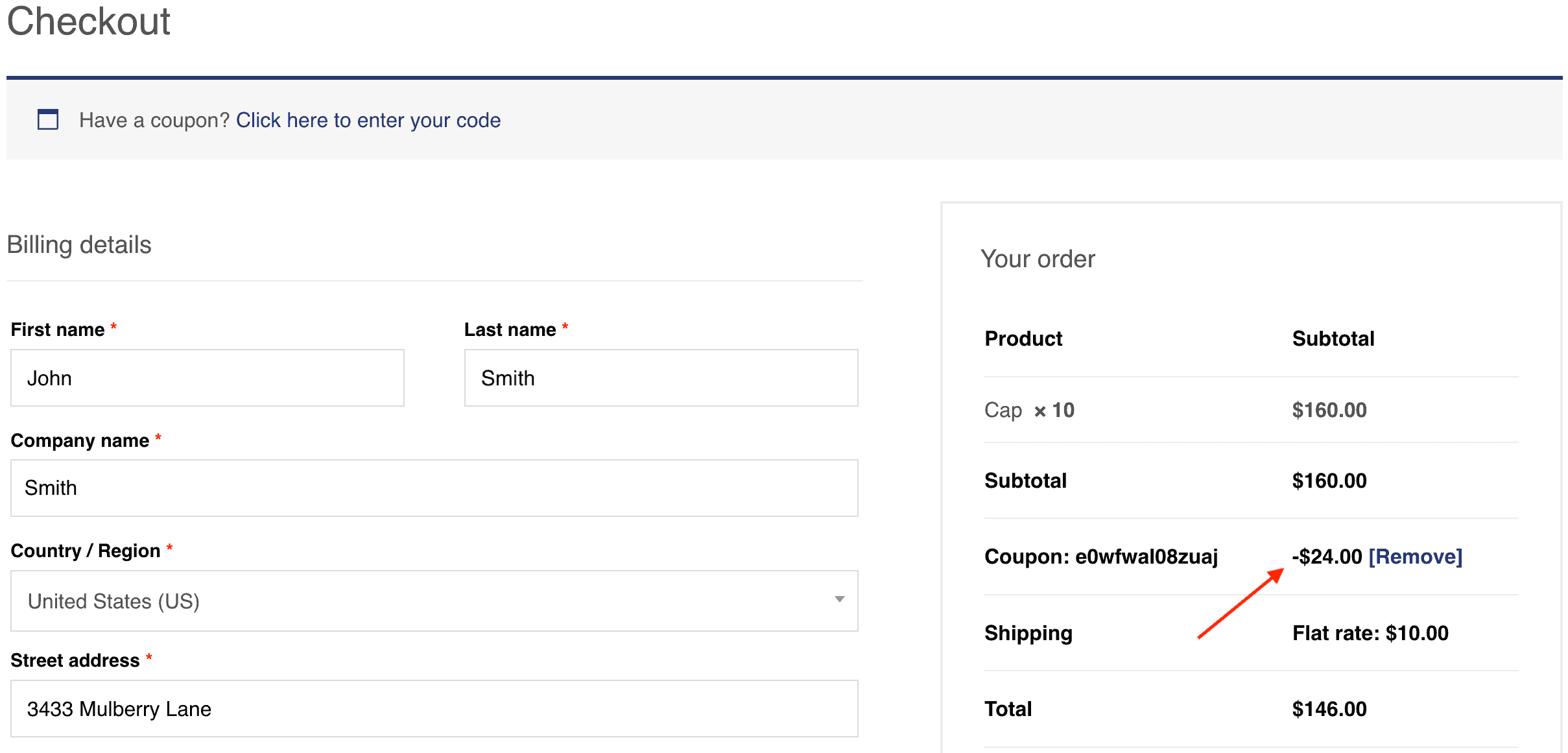Click the 'Street address' field label

tap(75, 660)
